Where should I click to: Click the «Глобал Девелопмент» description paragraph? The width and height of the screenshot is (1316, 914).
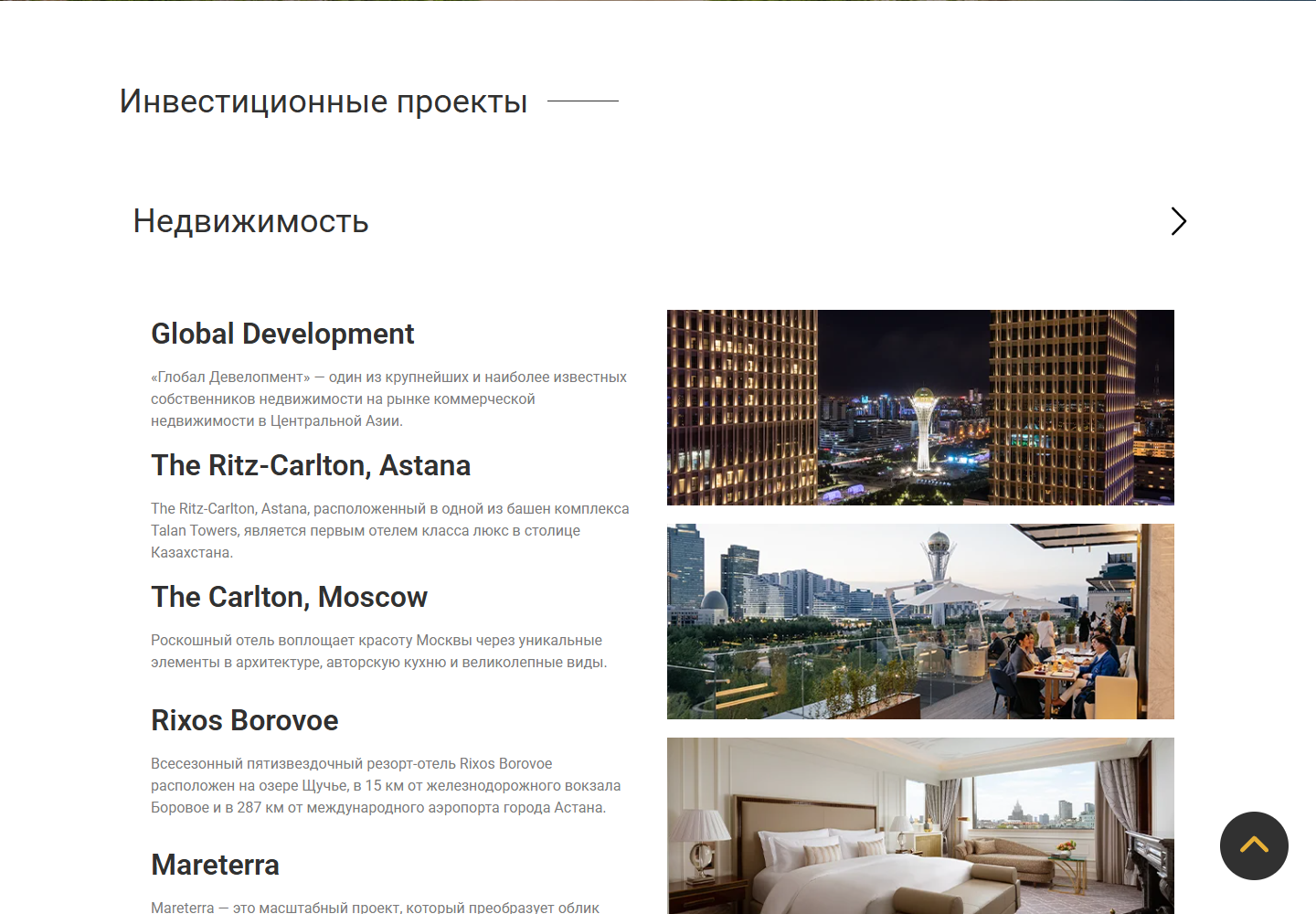(x=389, y=399)
